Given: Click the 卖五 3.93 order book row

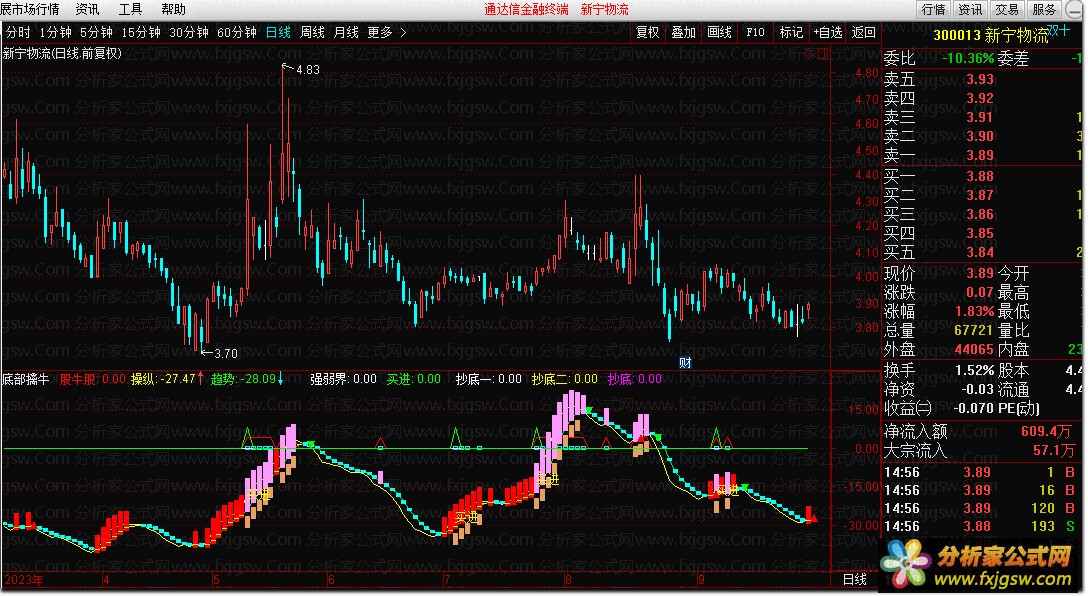Looking at the screenshot, I should (x=981, y=79).
